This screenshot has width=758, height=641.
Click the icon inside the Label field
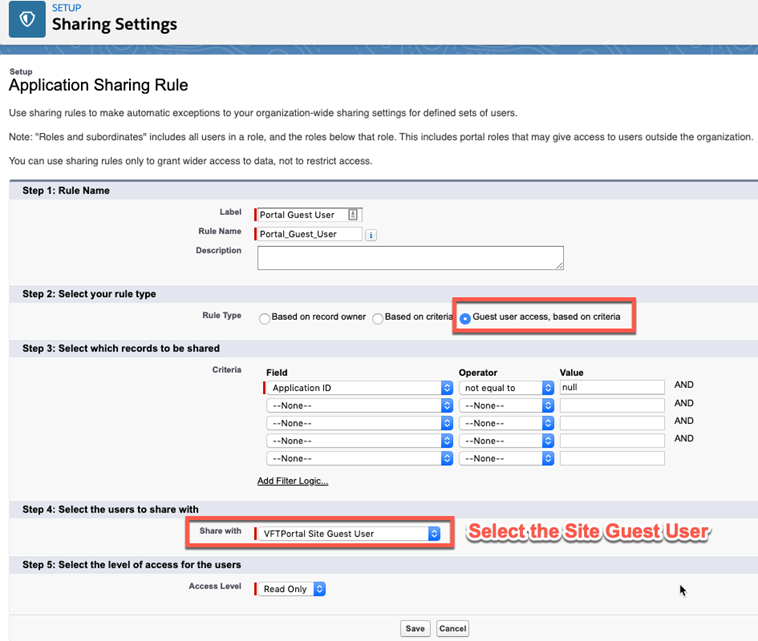pyautogui.click(x=353, y=215)
